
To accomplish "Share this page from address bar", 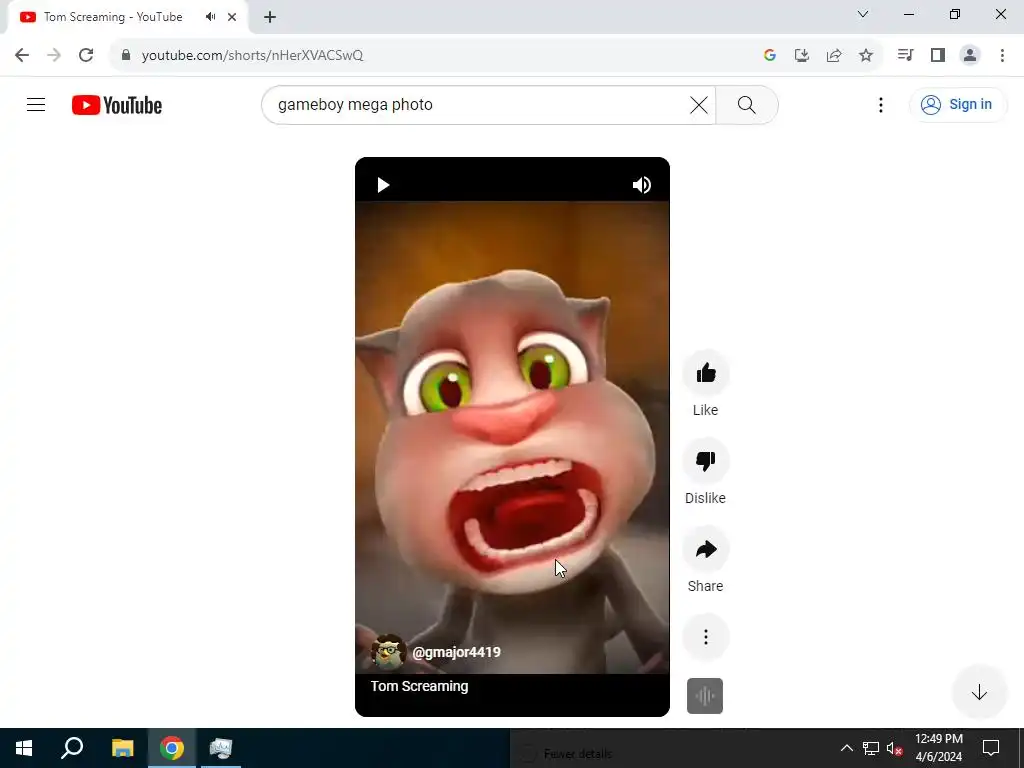I will 833,56.
